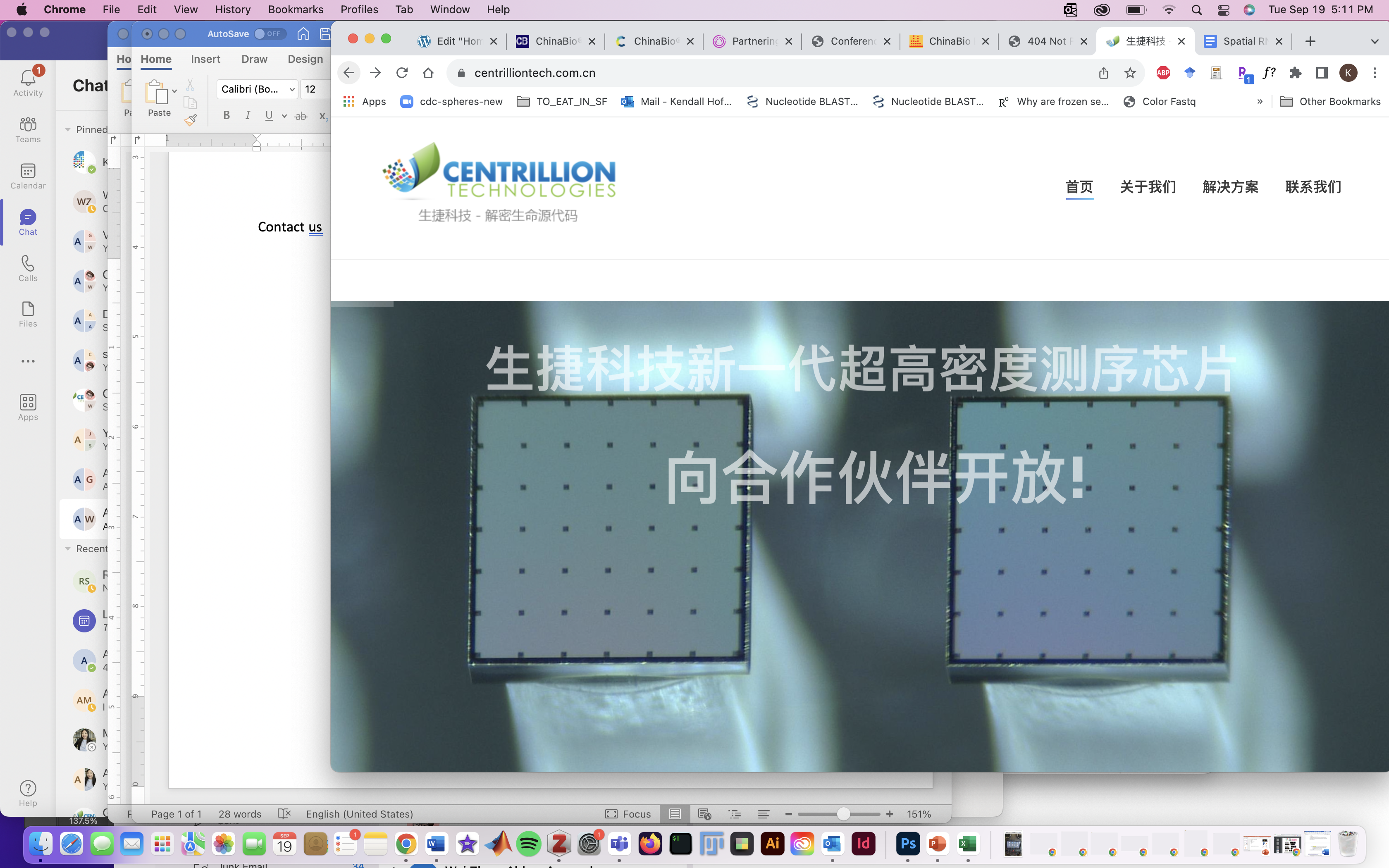Enable Focus mode in Word status bar
The height and width of the screenshot is (868, 1389).
pos(628,814)
